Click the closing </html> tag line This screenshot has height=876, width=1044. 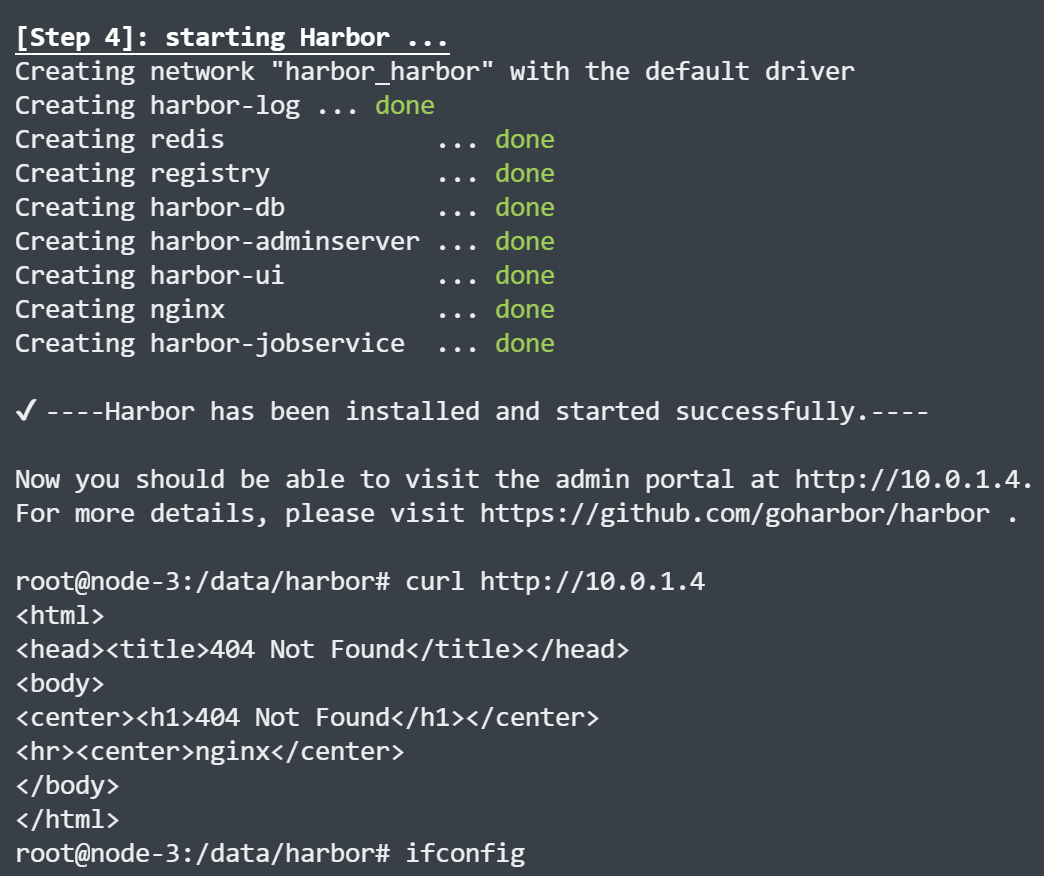[x=67, y=820]
